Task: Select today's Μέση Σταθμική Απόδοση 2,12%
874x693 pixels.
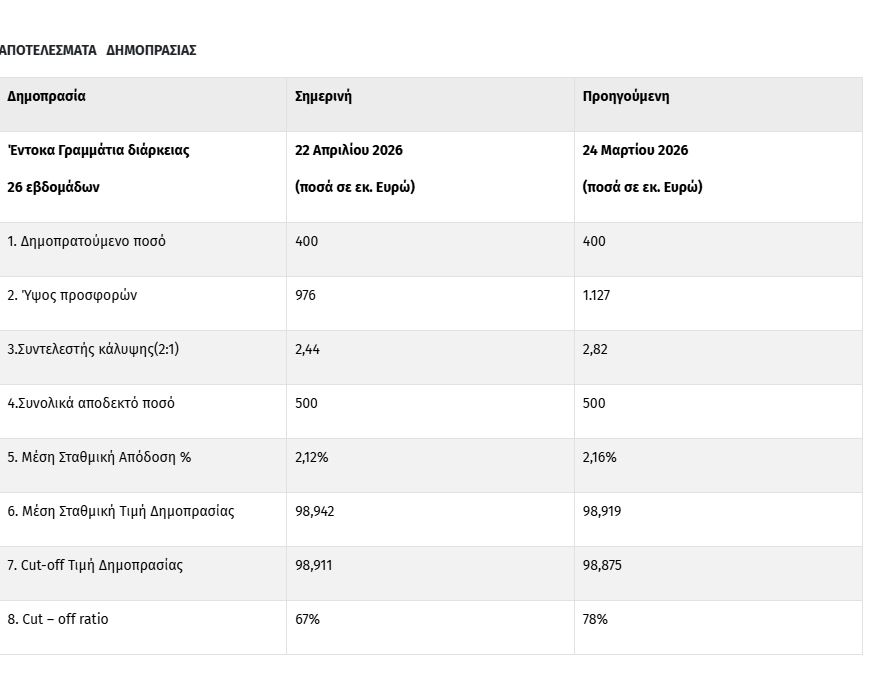Action: pyautogui.click(x=311, y=457)
